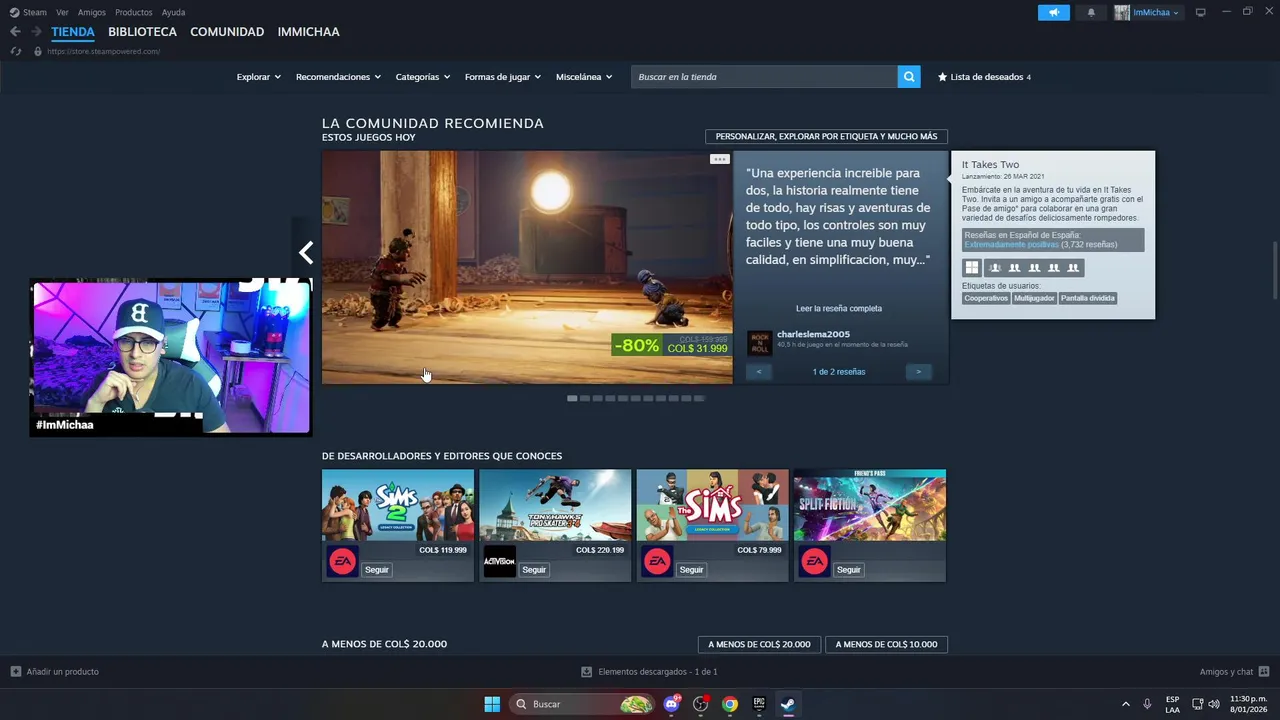Open the Amigos menu

91,12
